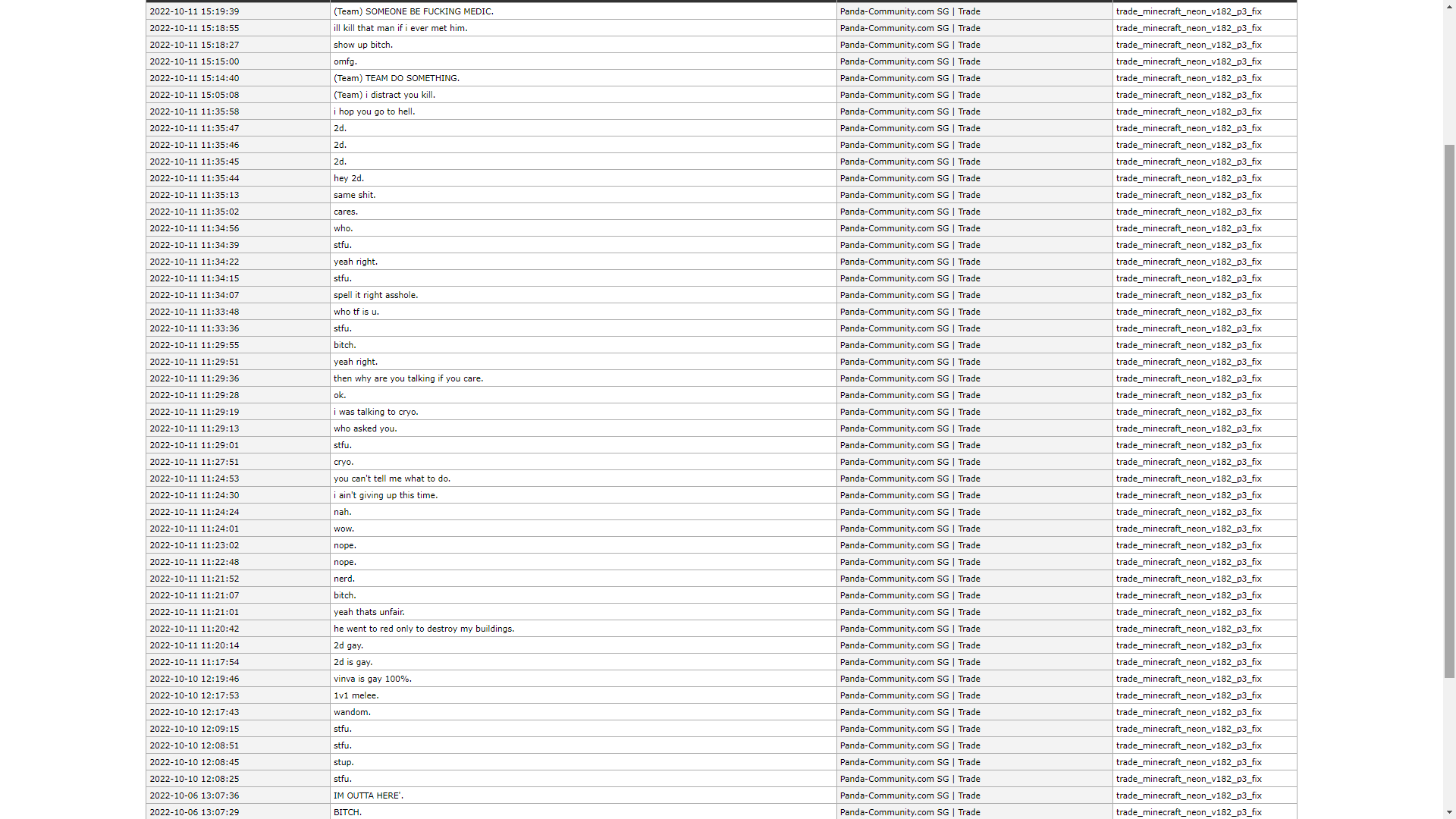This screenshot has height=819, width=1456.
Task: Open server link in the 15:18:55 row
Action: point(909,28)
